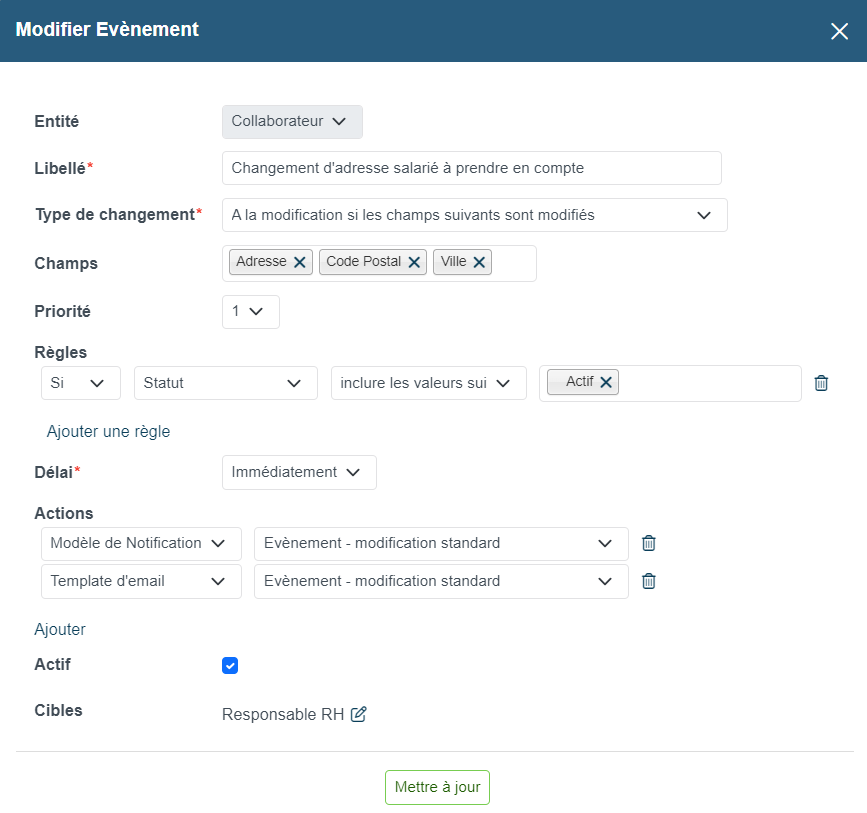Remove the Actif value from the rule
The width and height of the screenshot is (867, 813).
coord(606,382)
